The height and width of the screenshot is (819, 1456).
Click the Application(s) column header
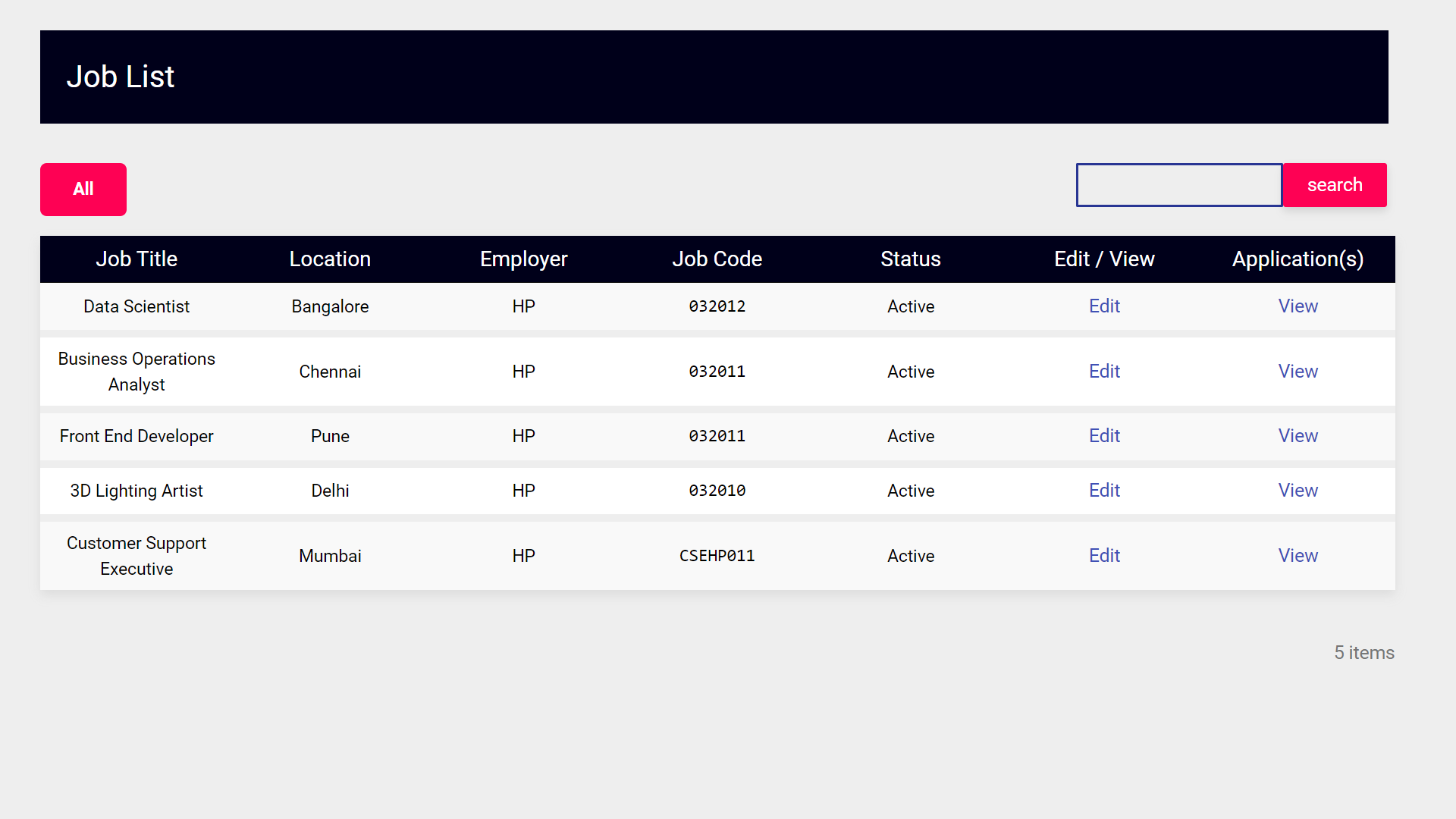coord(1297,259)
